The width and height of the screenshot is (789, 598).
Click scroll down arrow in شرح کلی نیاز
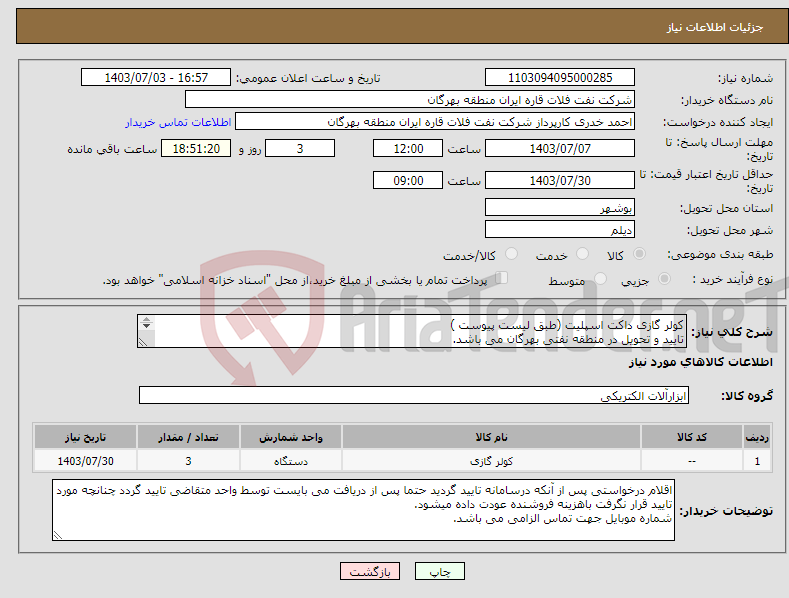146,326
